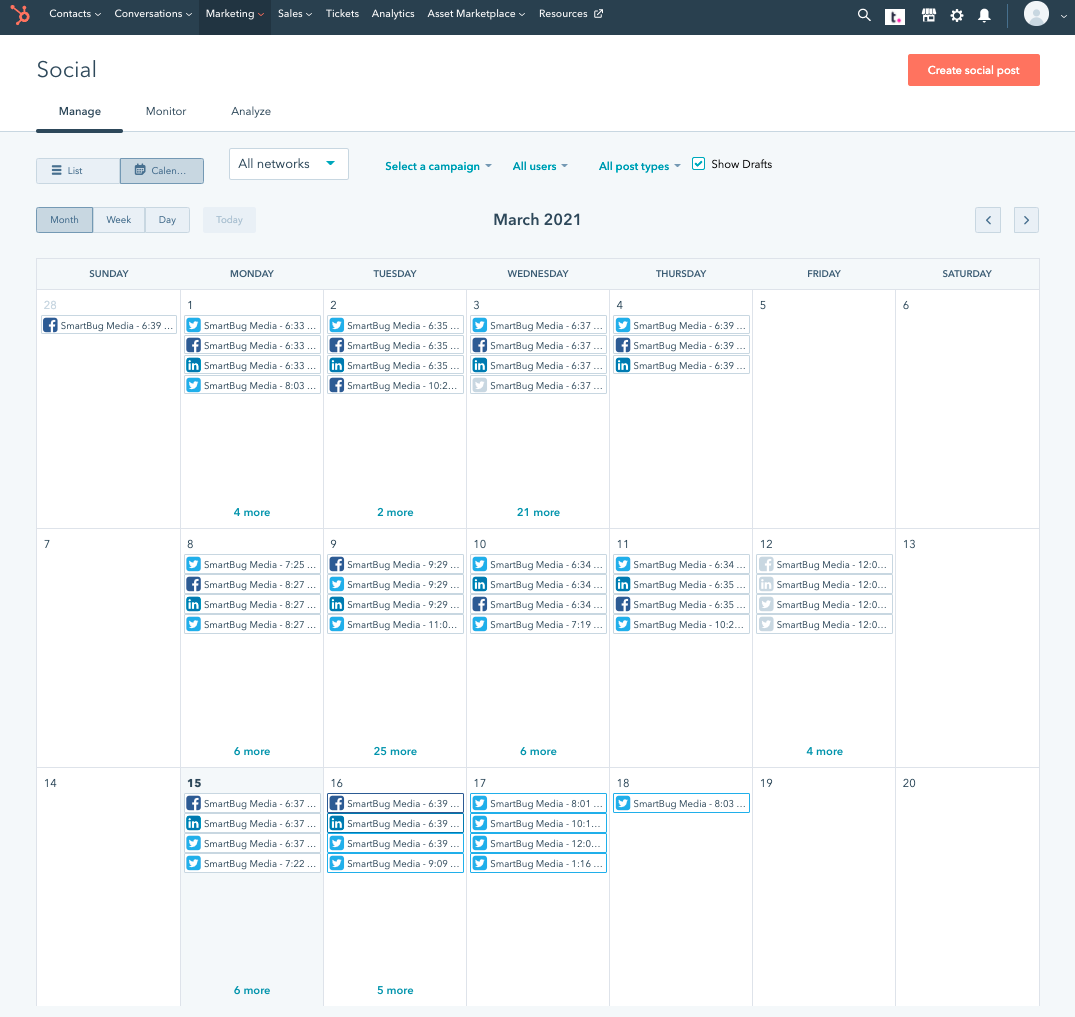Viewport: 1075px width, 1017px height.
Task: Click greyed Facebook icon on March 12 draft
Action: tap(766, 564)
